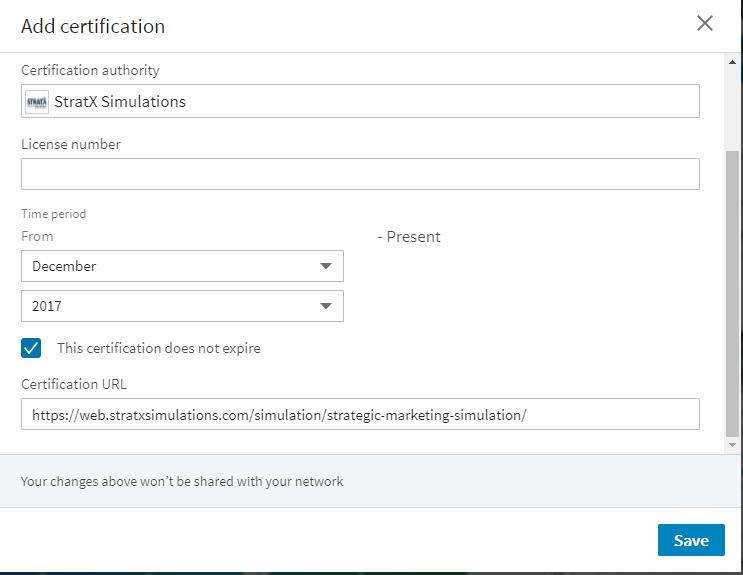Screen dimensions: 743x575
Task: Save the certification
Action: pyautogui.click(x=690, y=540)
